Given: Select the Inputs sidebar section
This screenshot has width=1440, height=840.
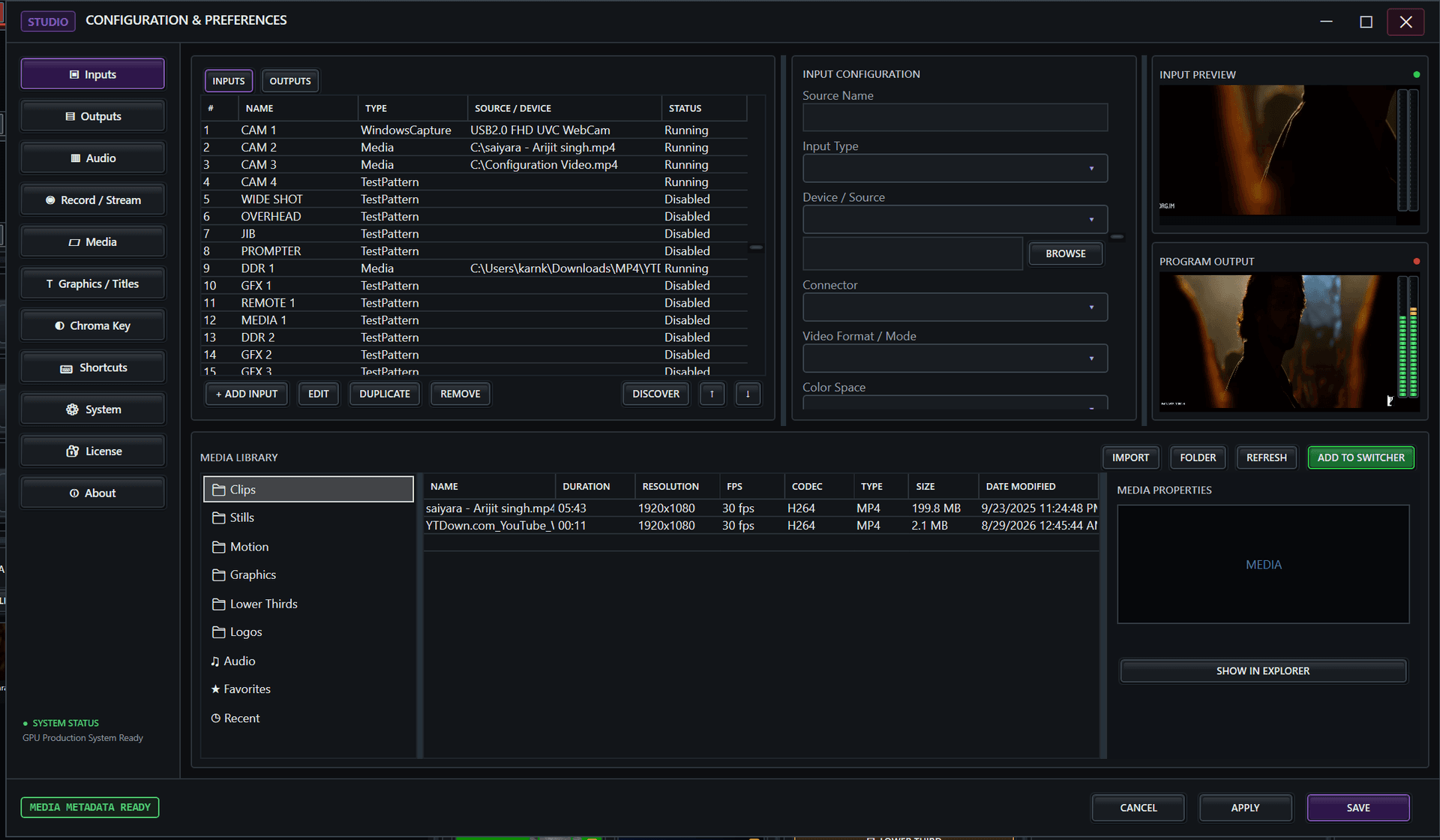Looking at the screenshot, I should click(x=92, y=74).
